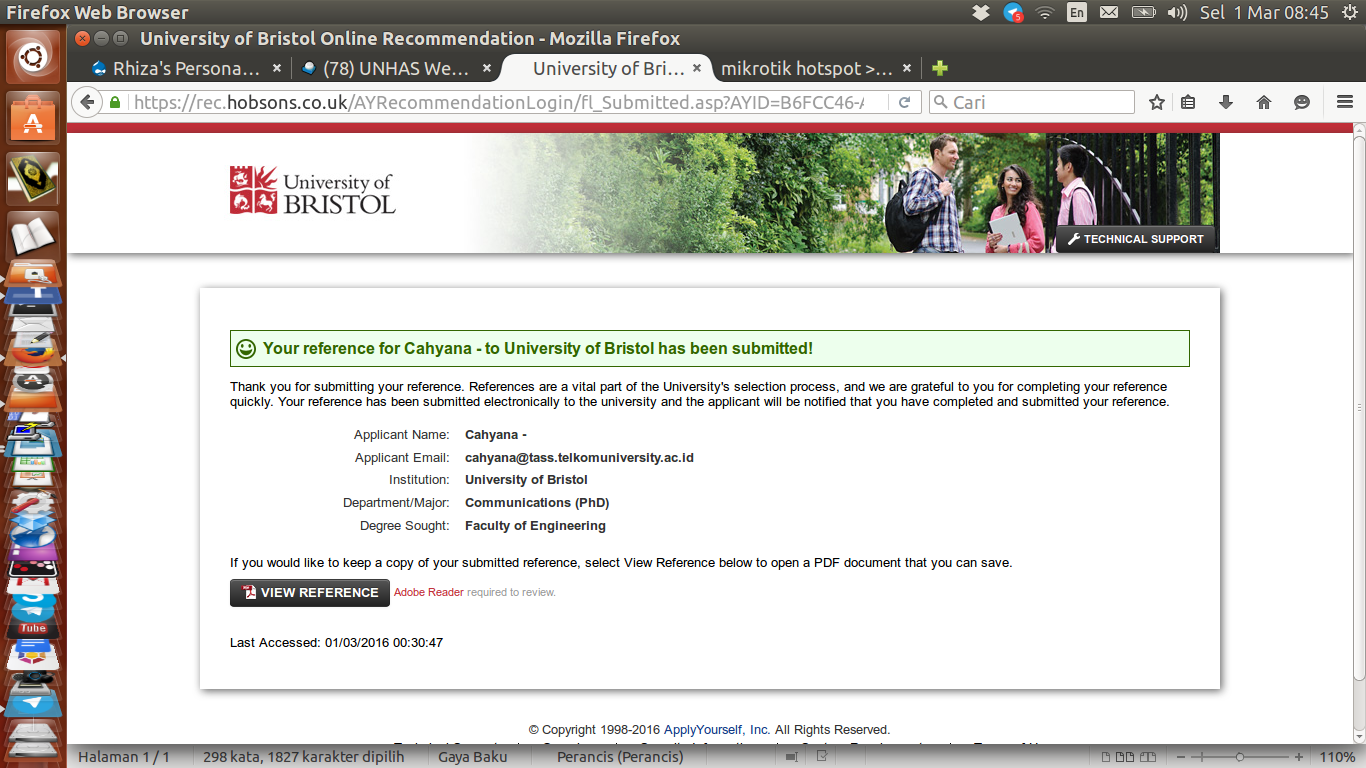Follow the Adobe Reader link
This screenshot has width=1366, height=768.
click(x=429, y=592)
